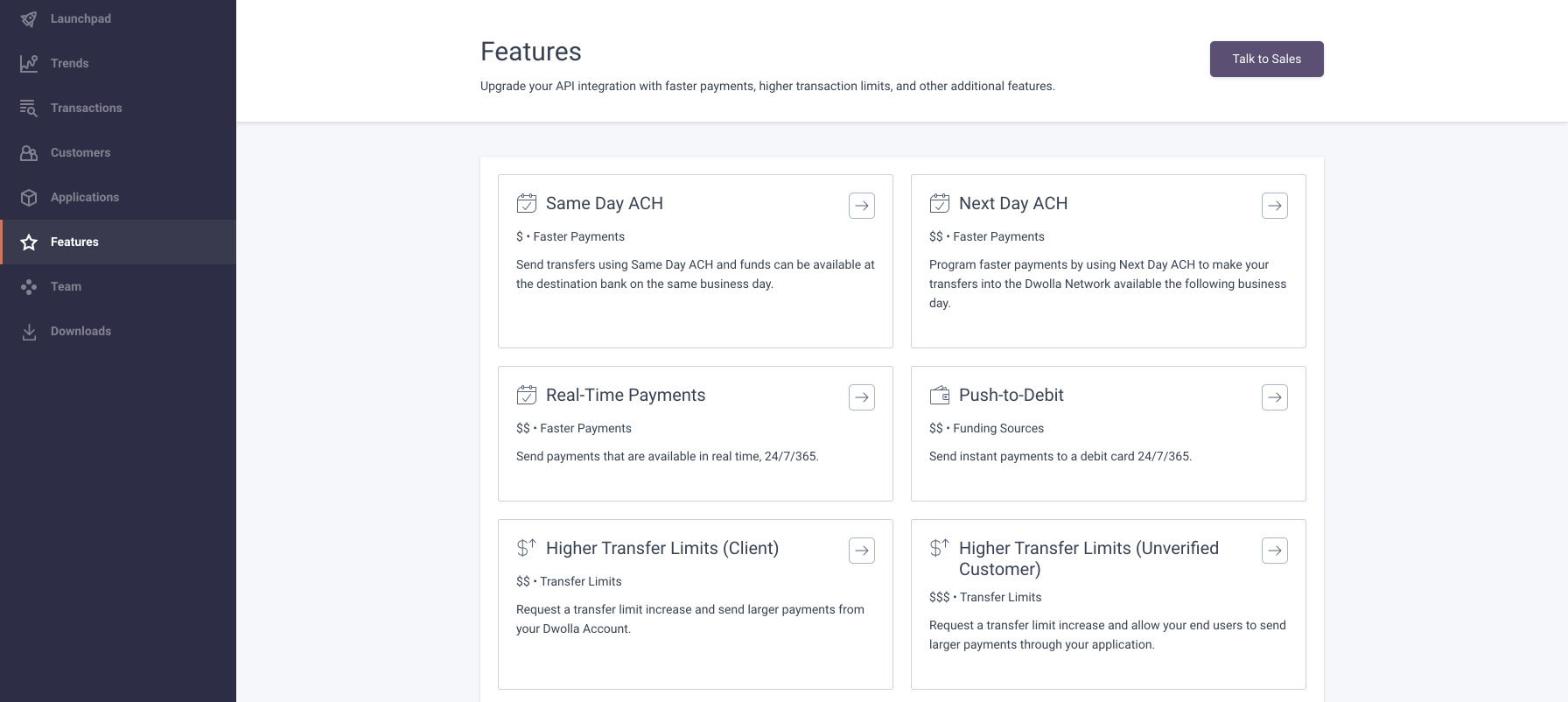Open Higher Transfer Limits (Client) arrow

click(x=862, y=551)
